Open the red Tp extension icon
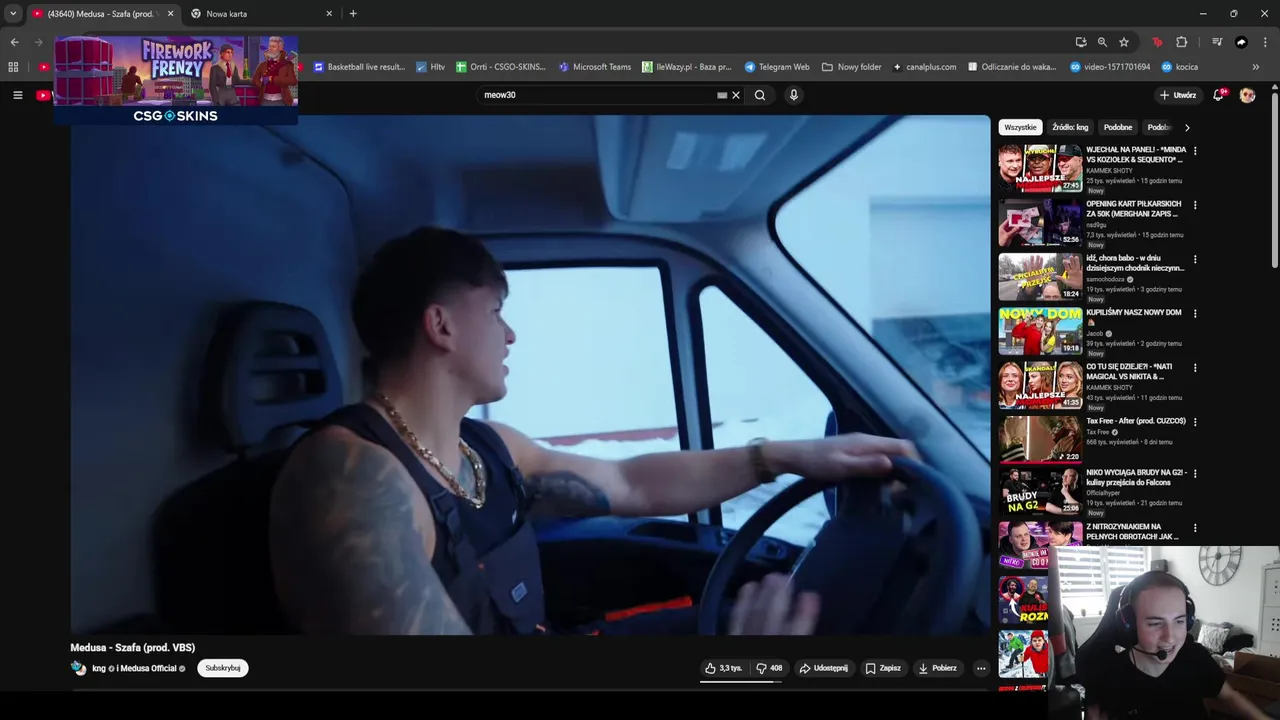1280x720 pixels. (x=1157, y=42)
